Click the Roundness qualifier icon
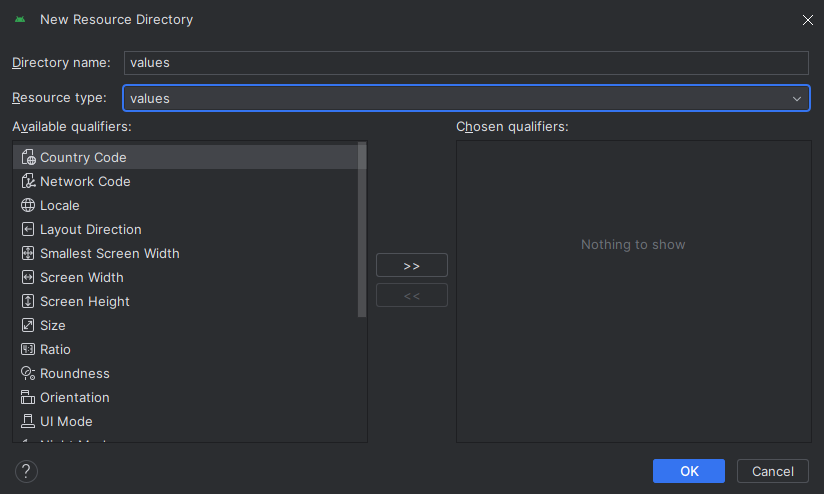This screenshot has width=824, height=494. tap(28, 373)
